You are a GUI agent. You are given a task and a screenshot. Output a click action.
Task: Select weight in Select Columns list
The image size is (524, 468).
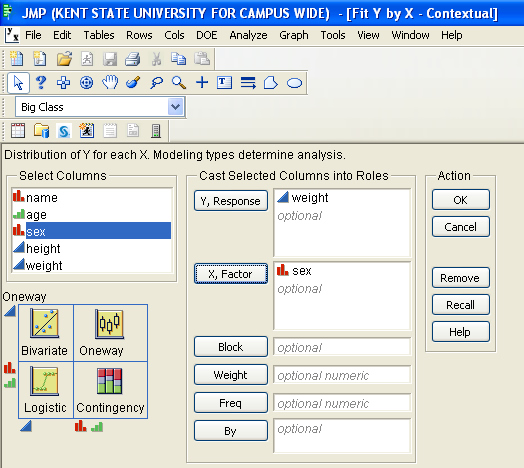[92, 265]
